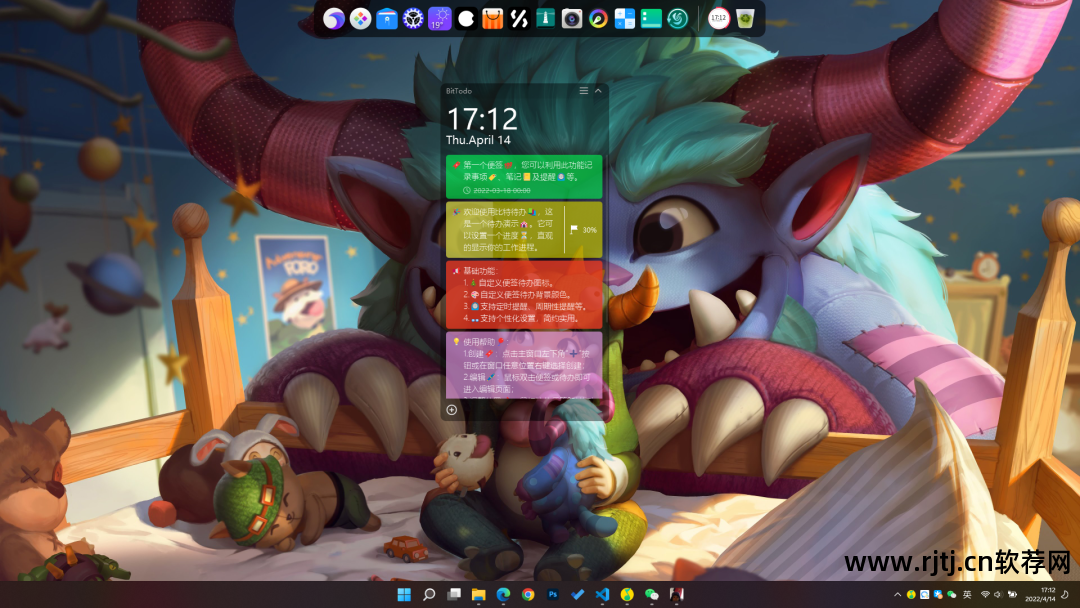
Task: Open the green panel-layout dock icon
Action: pyautogui.click(x=651, y=19)
